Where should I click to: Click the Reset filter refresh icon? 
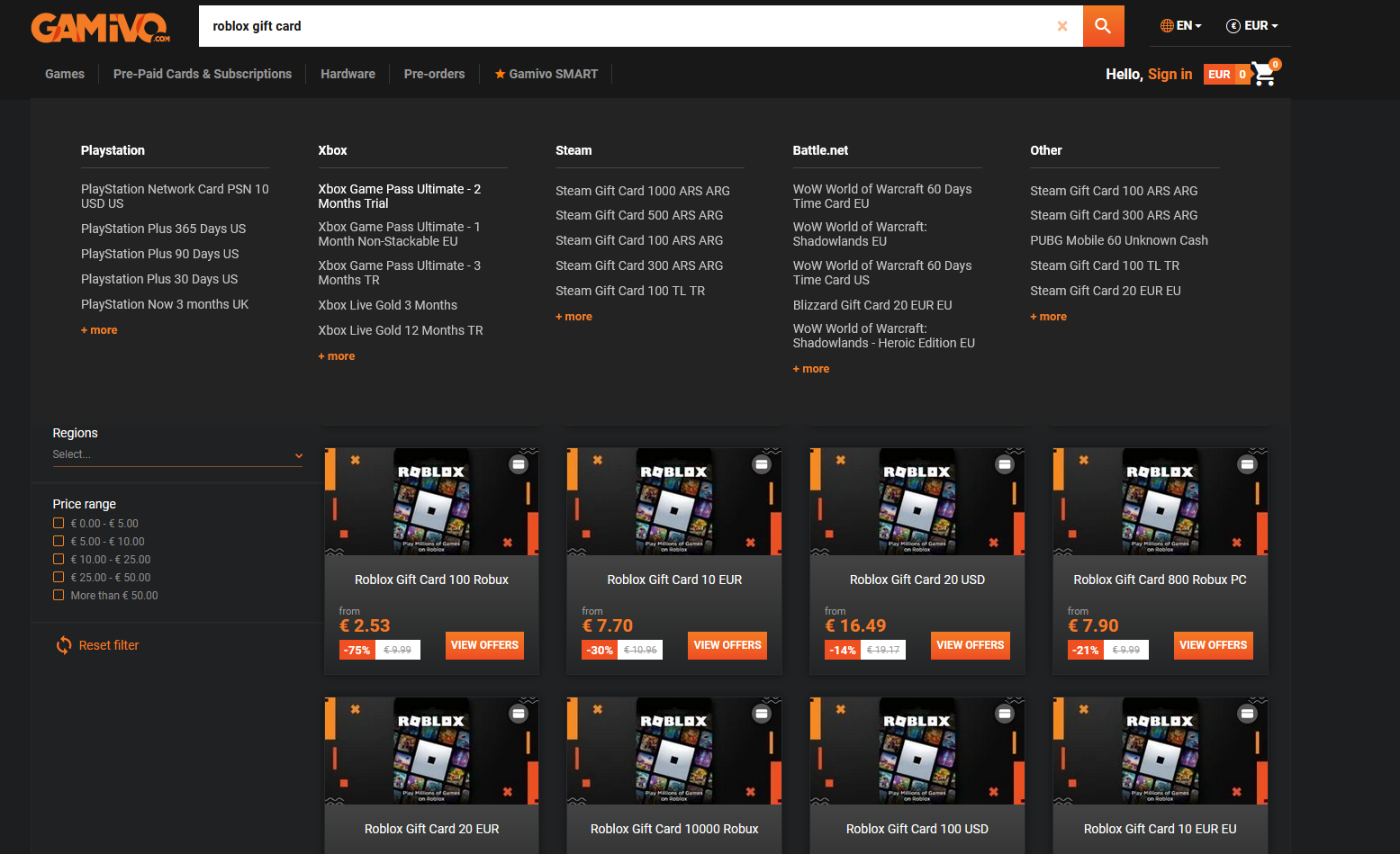[x=64, y=645]
